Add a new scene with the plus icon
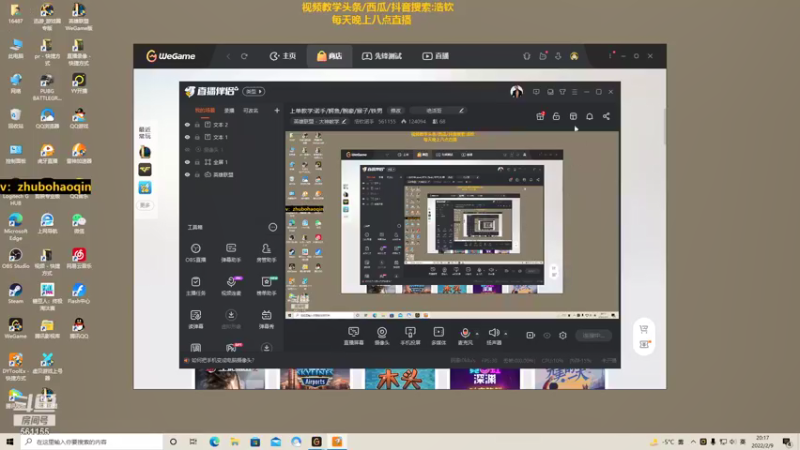 [x=277, y=110]
